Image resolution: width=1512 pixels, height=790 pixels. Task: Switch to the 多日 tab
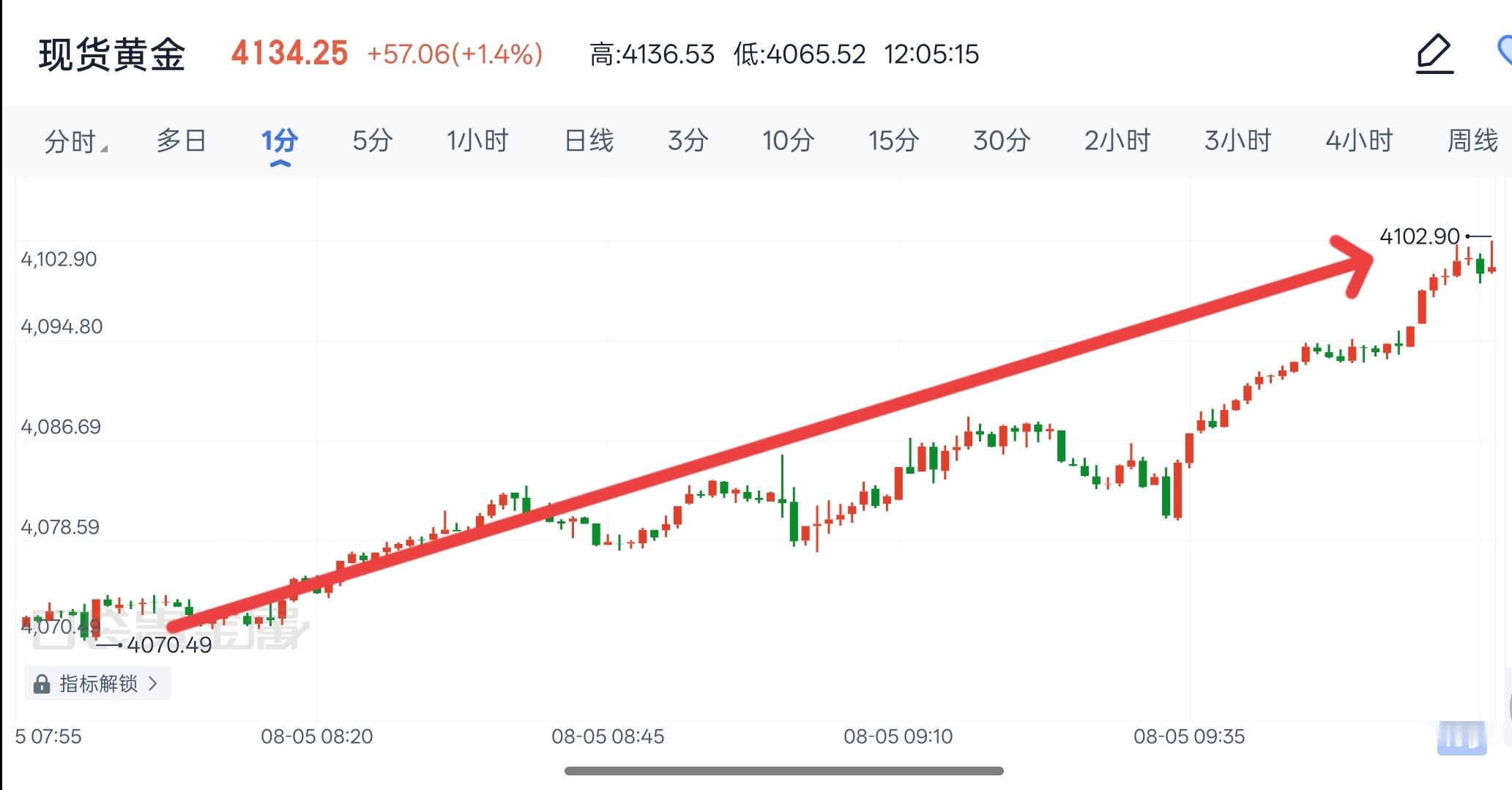(181, 140)
